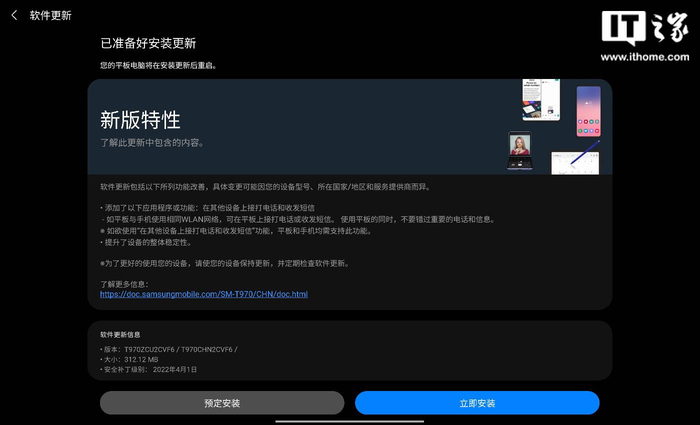The width and height of the screenshot is (700, 425).
Task: Tap the 软件更新信息 section label
Action: point(120,334)
